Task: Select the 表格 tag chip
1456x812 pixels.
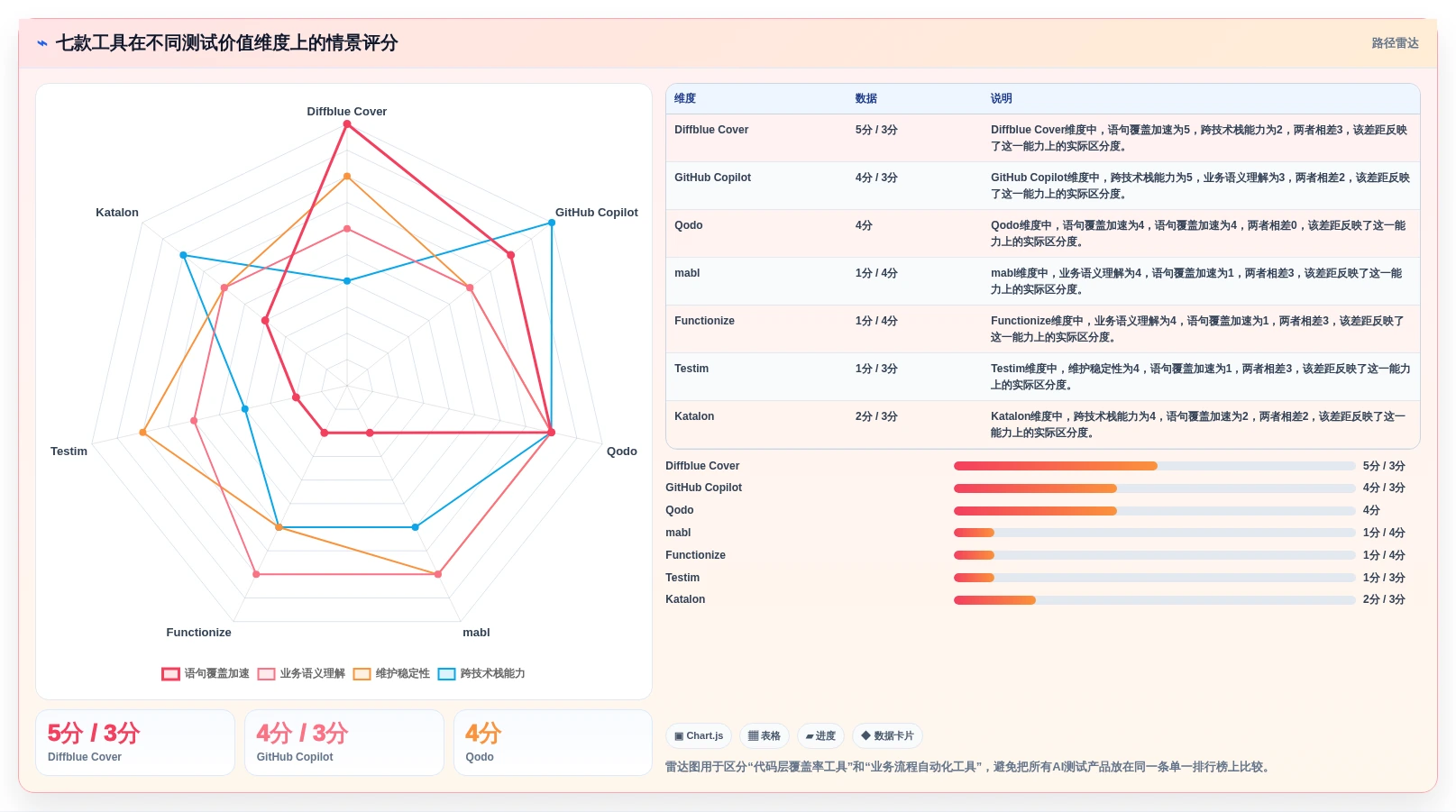Action: 765,735
